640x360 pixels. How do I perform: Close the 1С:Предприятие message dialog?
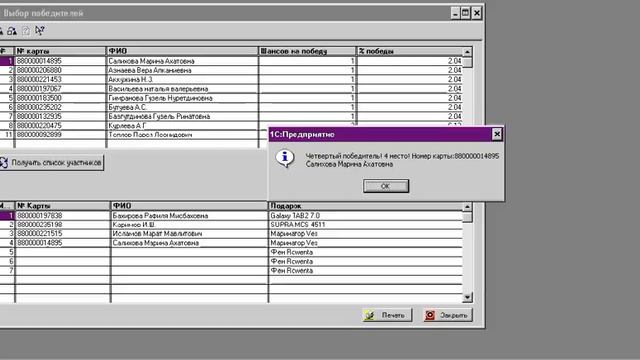497,134
